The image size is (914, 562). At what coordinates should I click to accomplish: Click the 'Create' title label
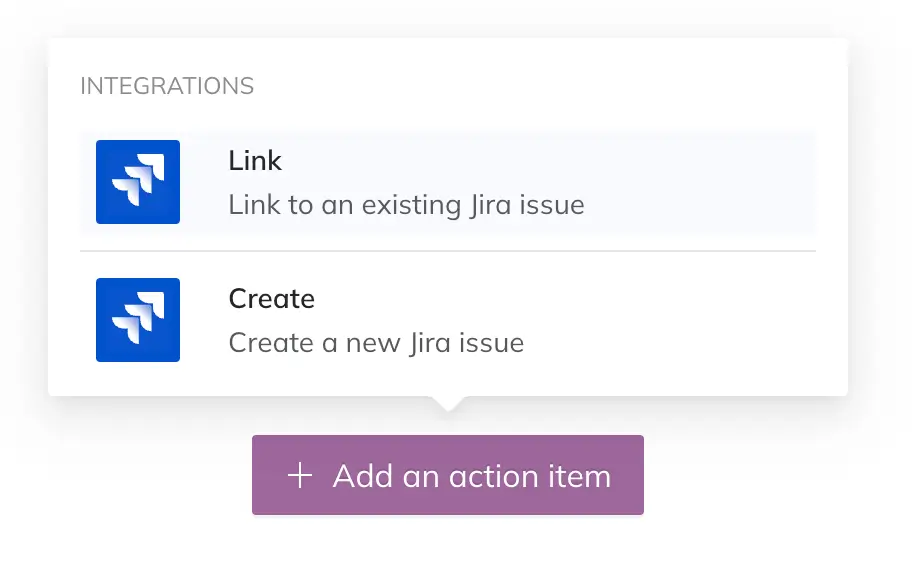(271, 299)
